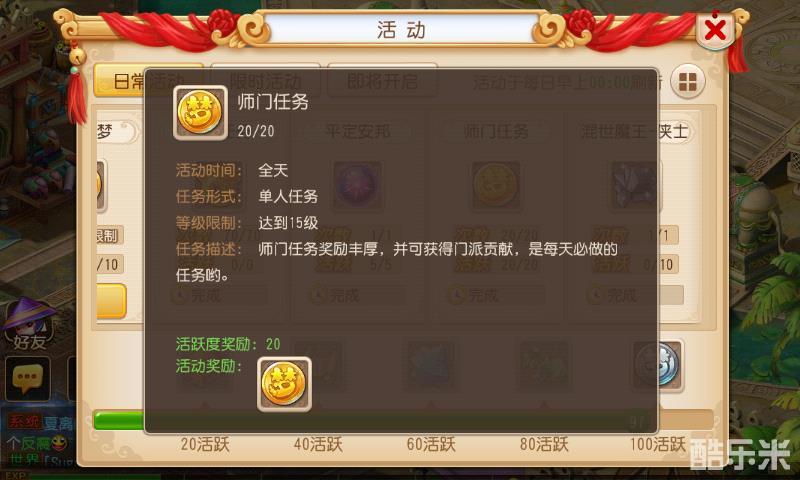Select the 活动奖励 gold coin reward icon
Image resolution: width=800 pixels, height=480 pixels.
click(284, 384)
